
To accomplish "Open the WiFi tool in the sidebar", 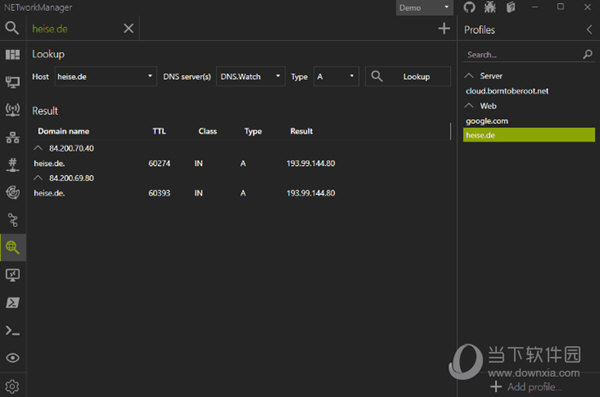I will click(13, 109).
